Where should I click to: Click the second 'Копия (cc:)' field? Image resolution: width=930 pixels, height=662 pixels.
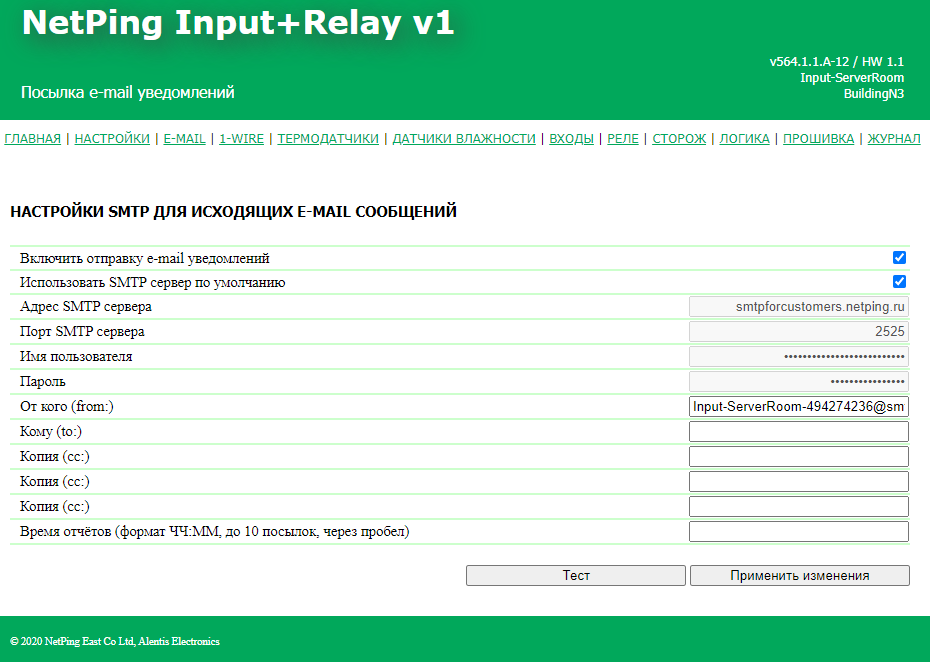pos(798,481)
